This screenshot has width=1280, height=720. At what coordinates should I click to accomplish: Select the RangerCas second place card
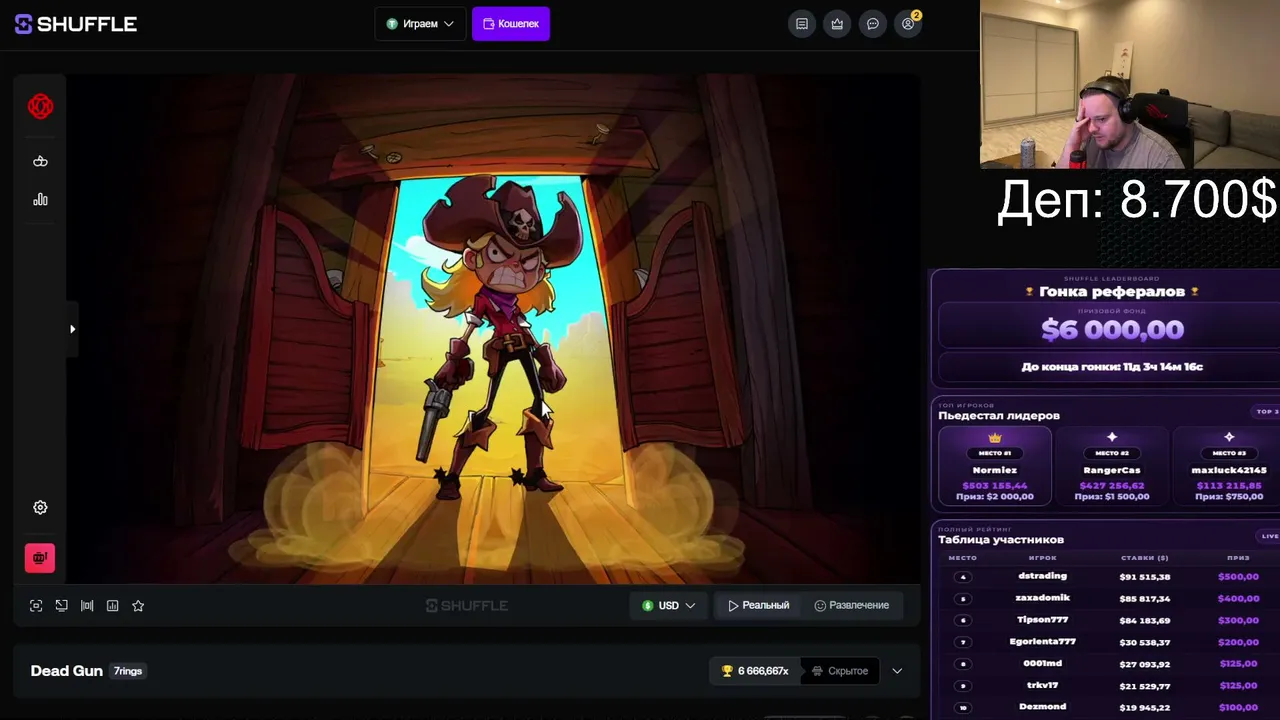pyautogui.click(x=1111, y=467)
